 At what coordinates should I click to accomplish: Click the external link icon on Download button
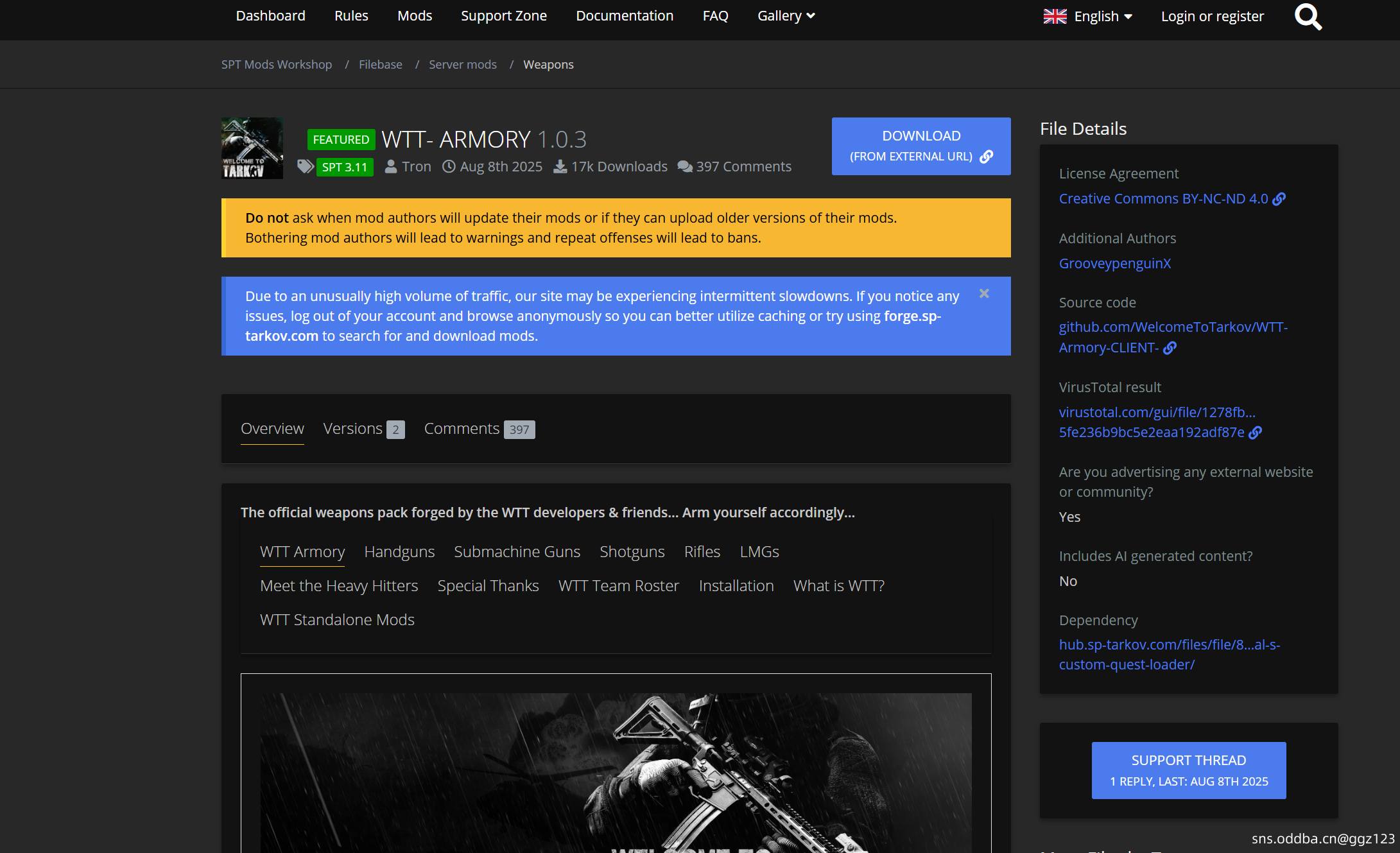click(x=987, y=157)
